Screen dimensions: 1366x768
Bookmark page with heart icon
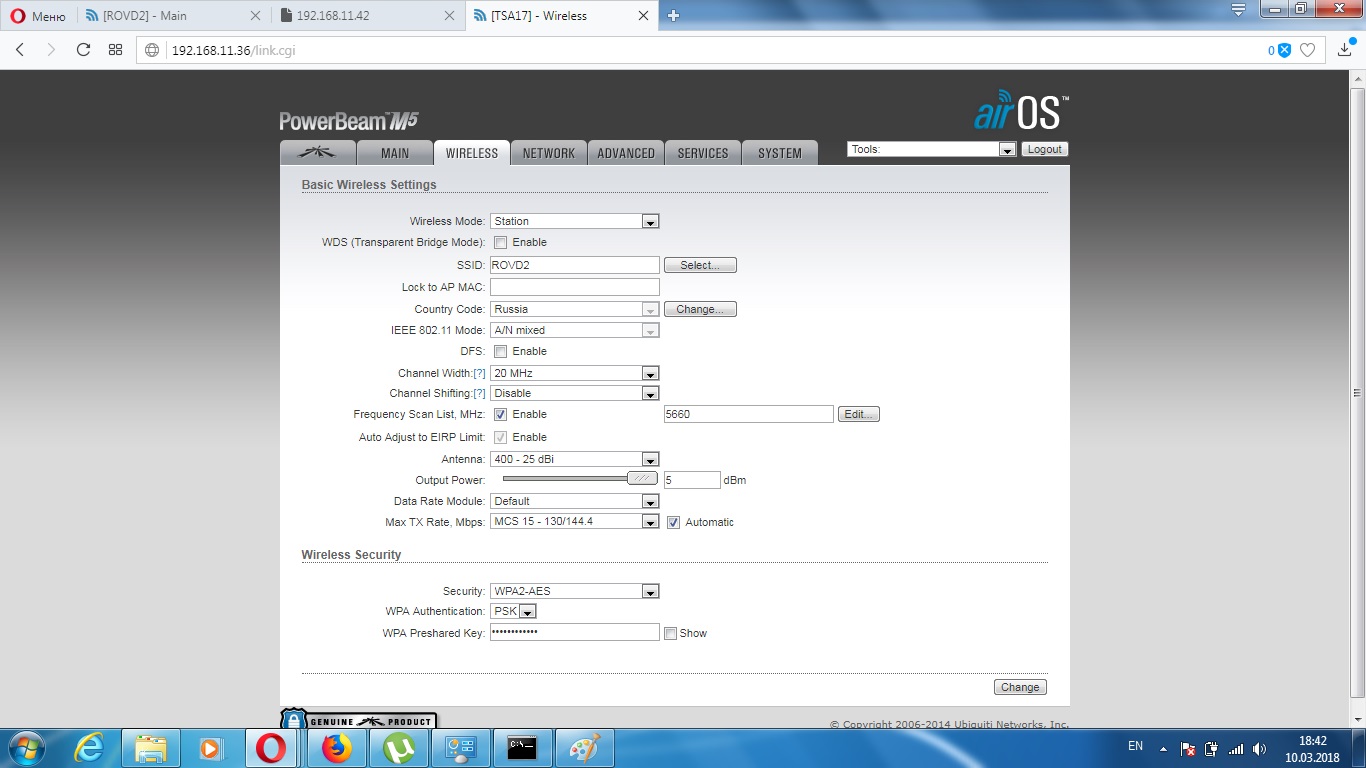click(x=1307, y=50)
